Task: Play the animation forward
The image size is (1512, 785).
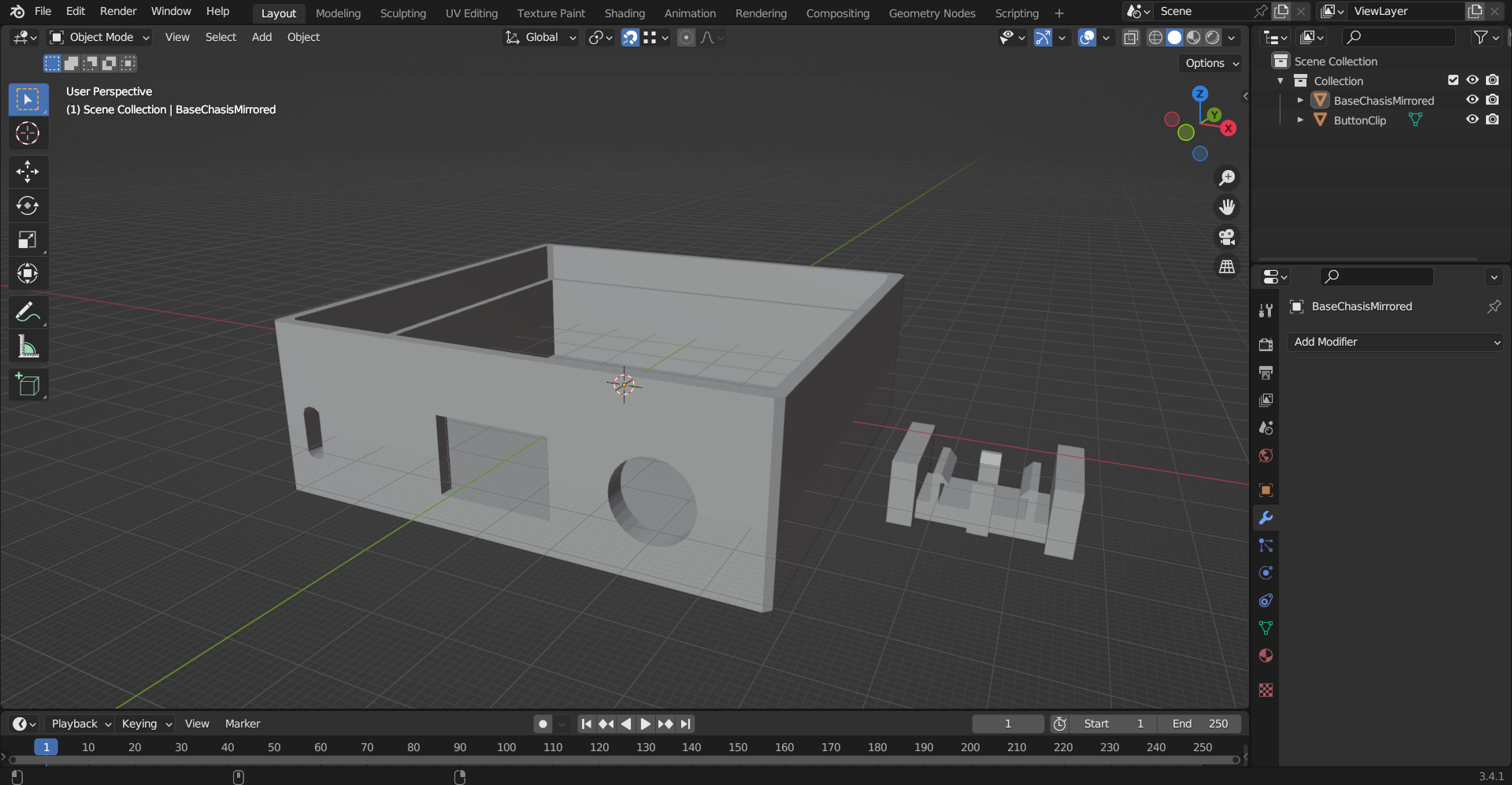Action: click(x=645, y=724)
